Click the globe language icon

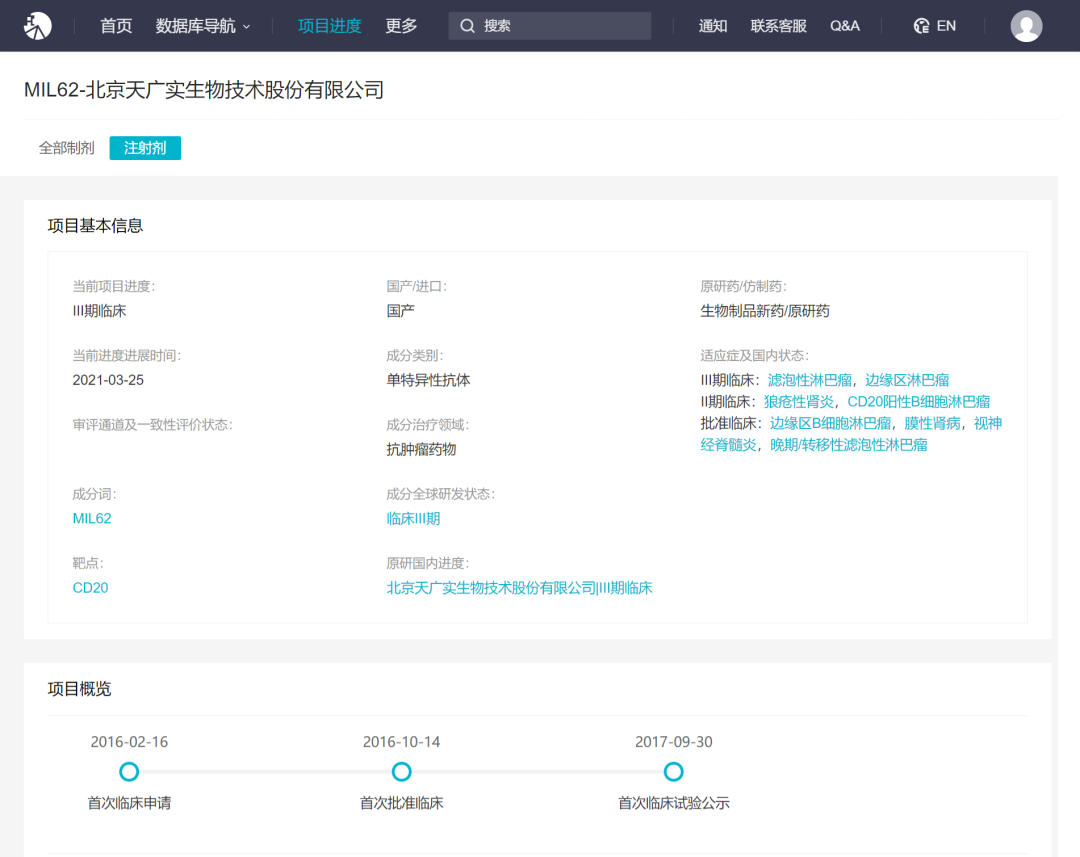[x=921, y=26]
